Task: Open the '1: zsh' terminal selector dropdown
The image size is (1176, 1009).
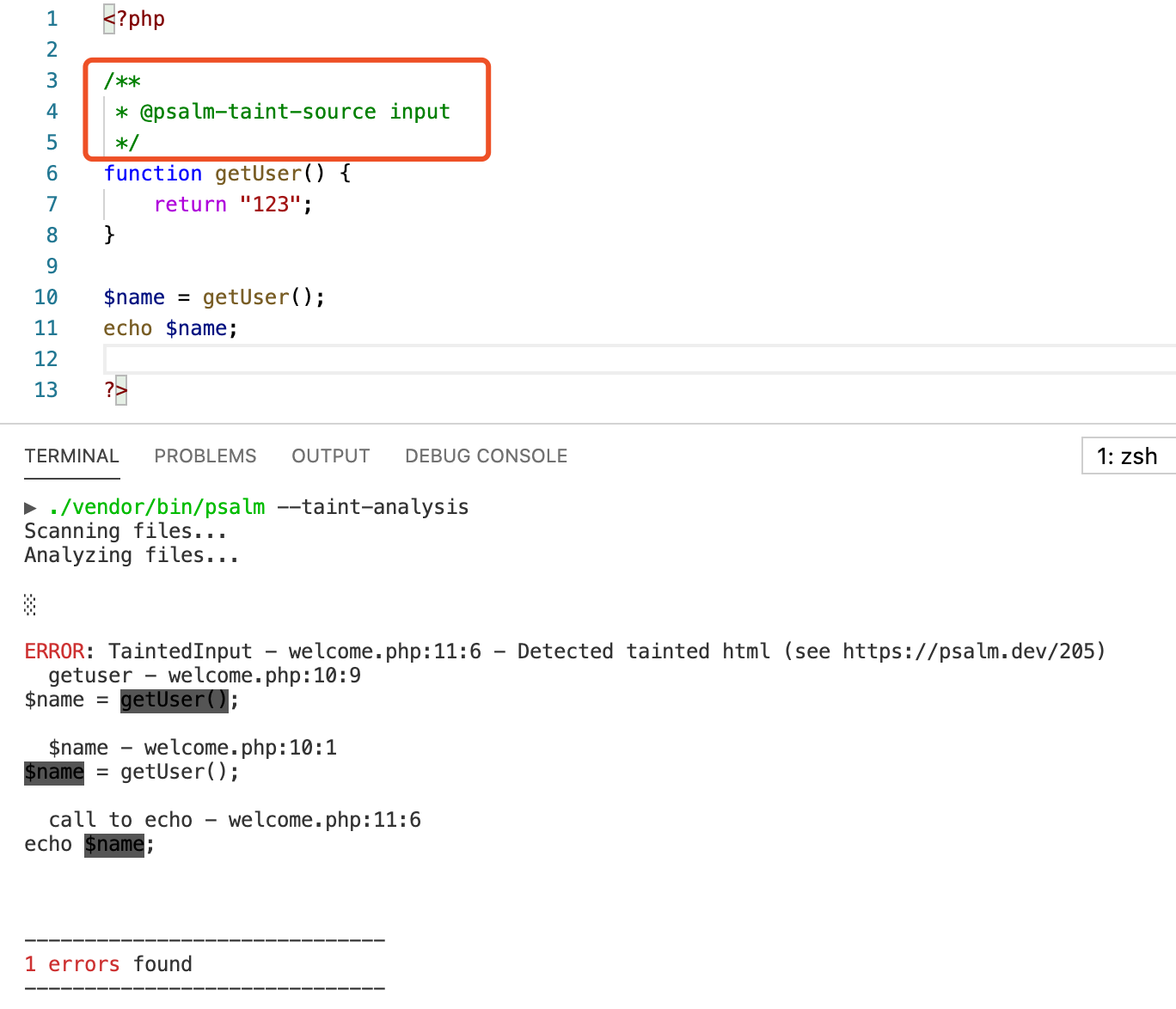Action: click(1128, 456)
